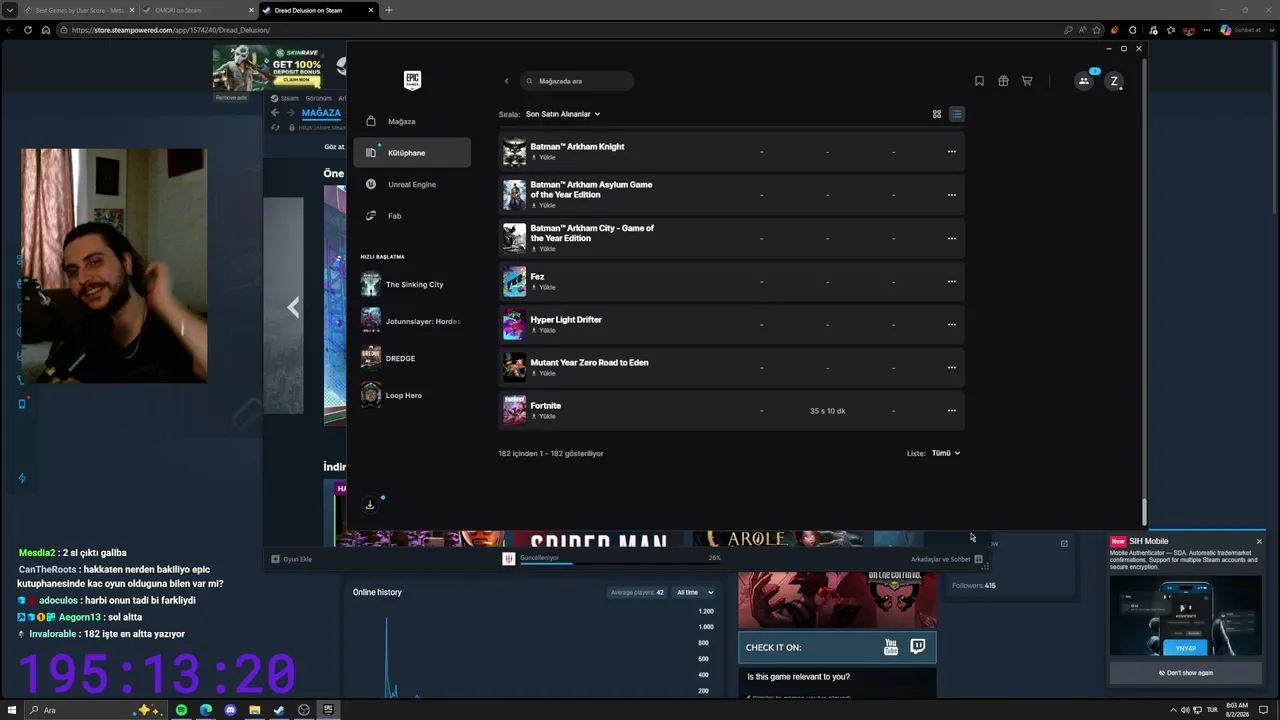Open Spotify from the taskbar
Screen dimensions: 1280x720
(x=181, y=710)
